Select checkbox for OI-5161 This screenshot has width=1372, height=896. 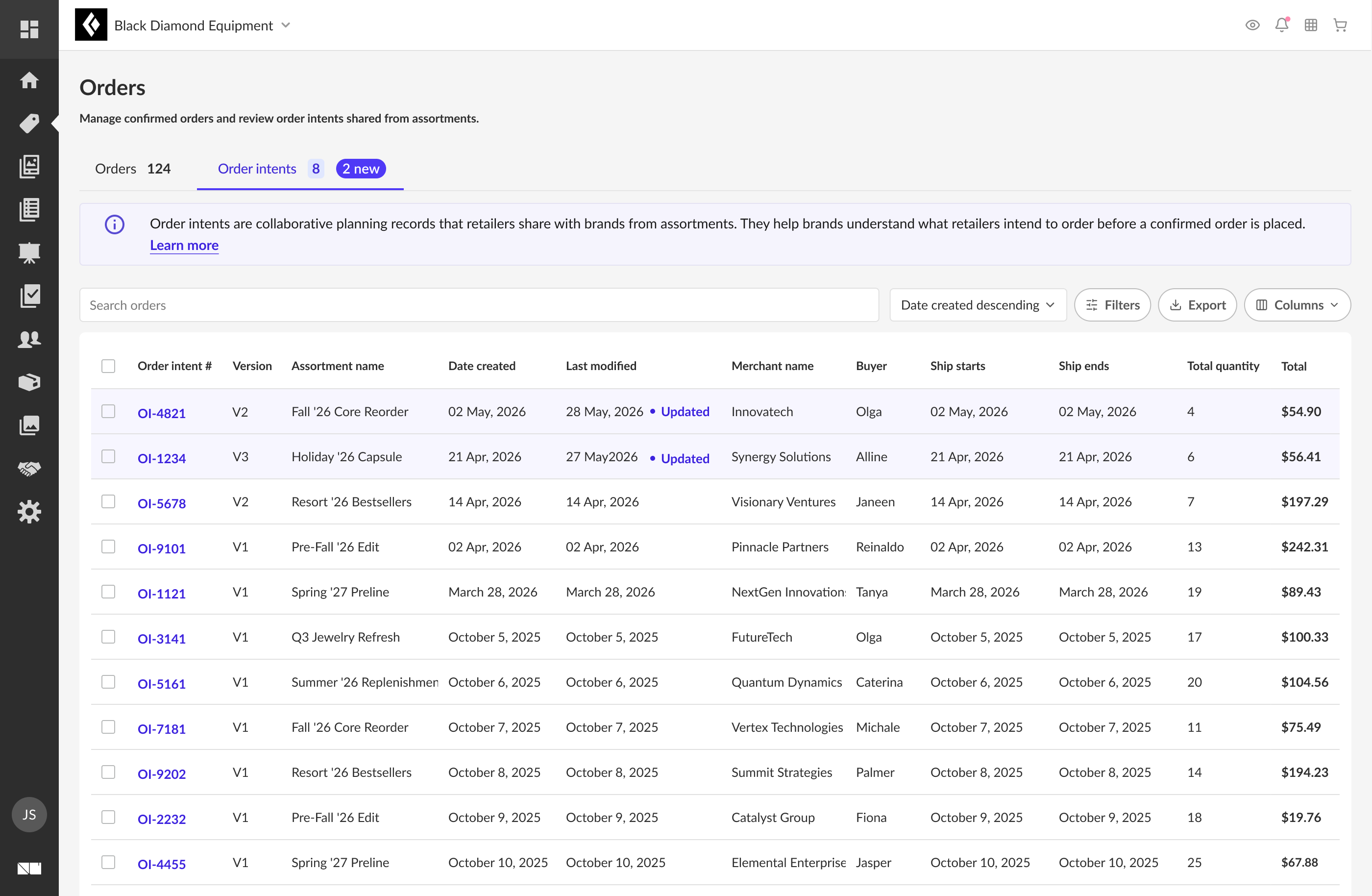[x=108, y=682]
